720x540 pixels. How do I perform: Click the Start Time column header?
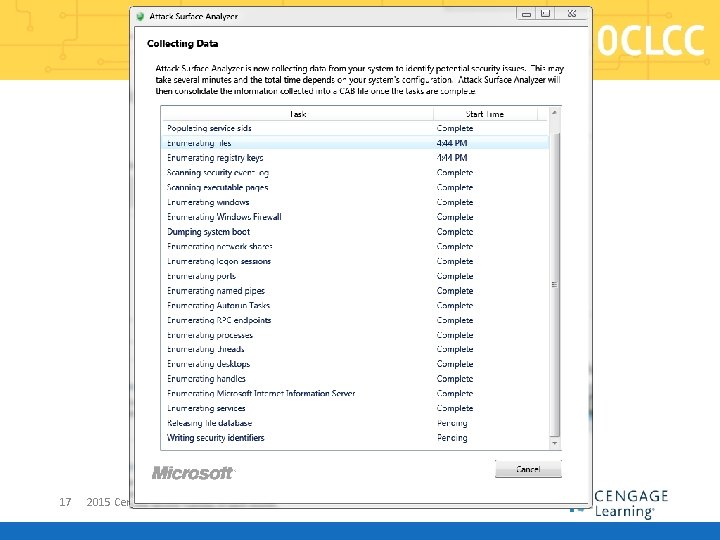[485, 114]
